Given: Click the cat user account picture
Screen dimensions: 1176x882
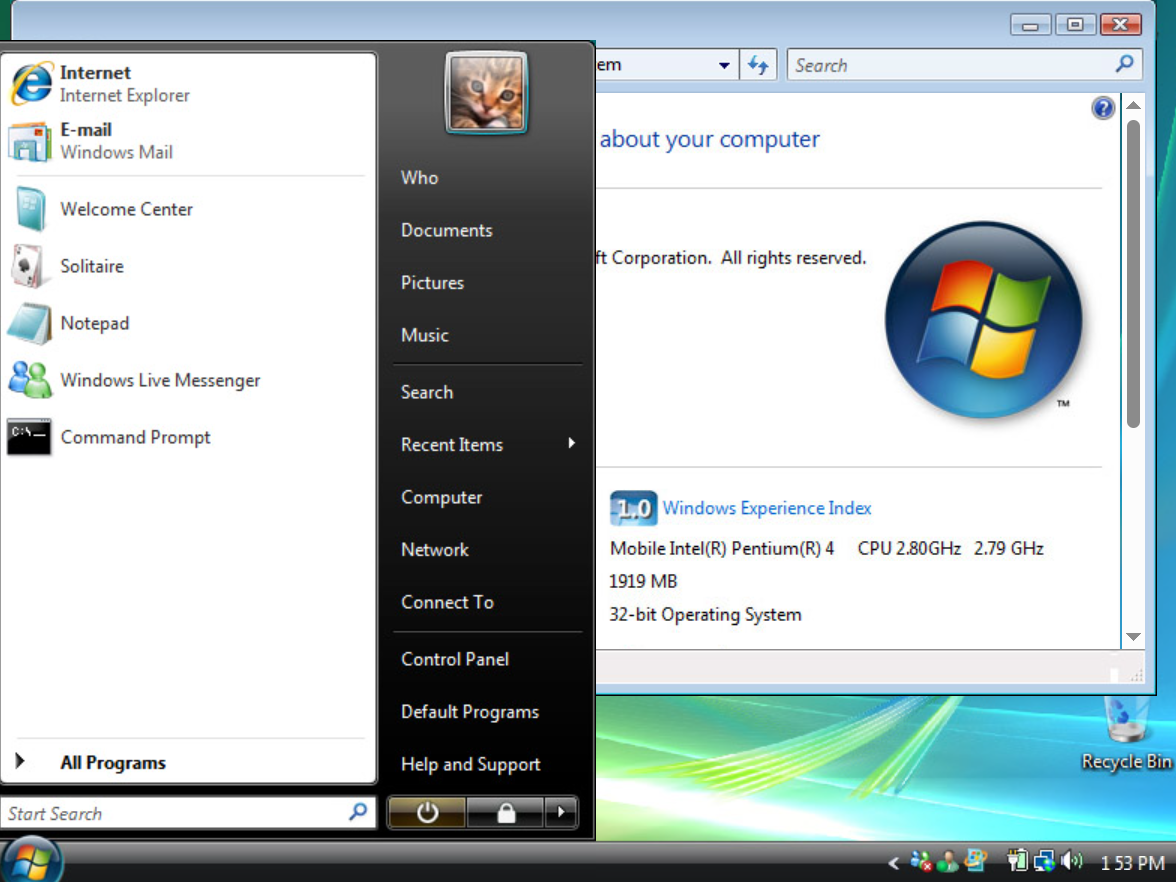Looking at the screenshot, I should [x=487, y=93].
